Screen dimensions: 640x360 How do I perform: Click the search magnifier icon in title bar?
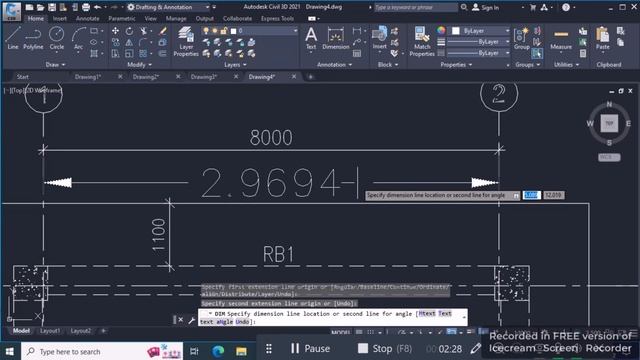tap(464, 7)
